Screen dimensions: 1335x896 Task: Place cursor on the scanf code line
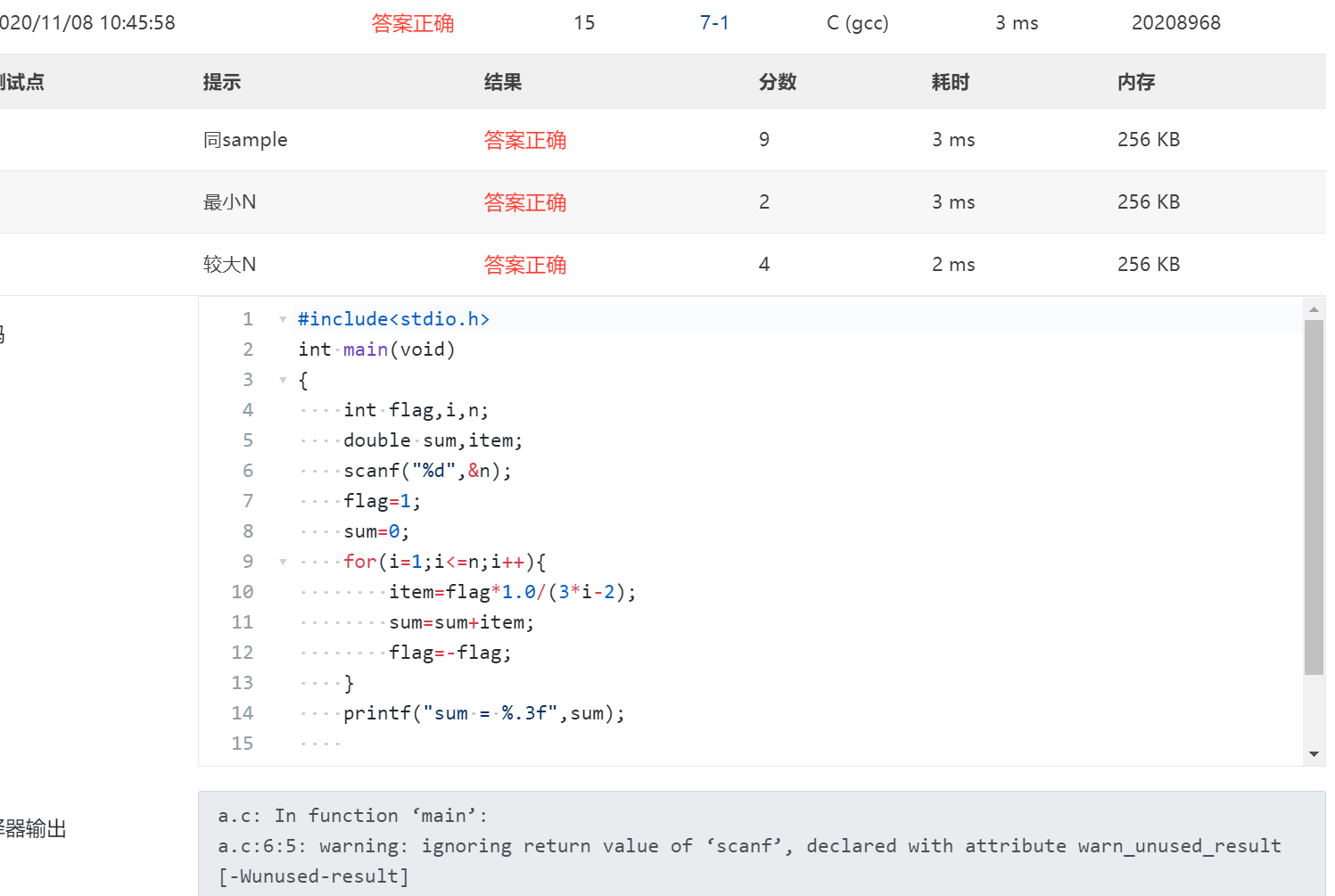427,471
